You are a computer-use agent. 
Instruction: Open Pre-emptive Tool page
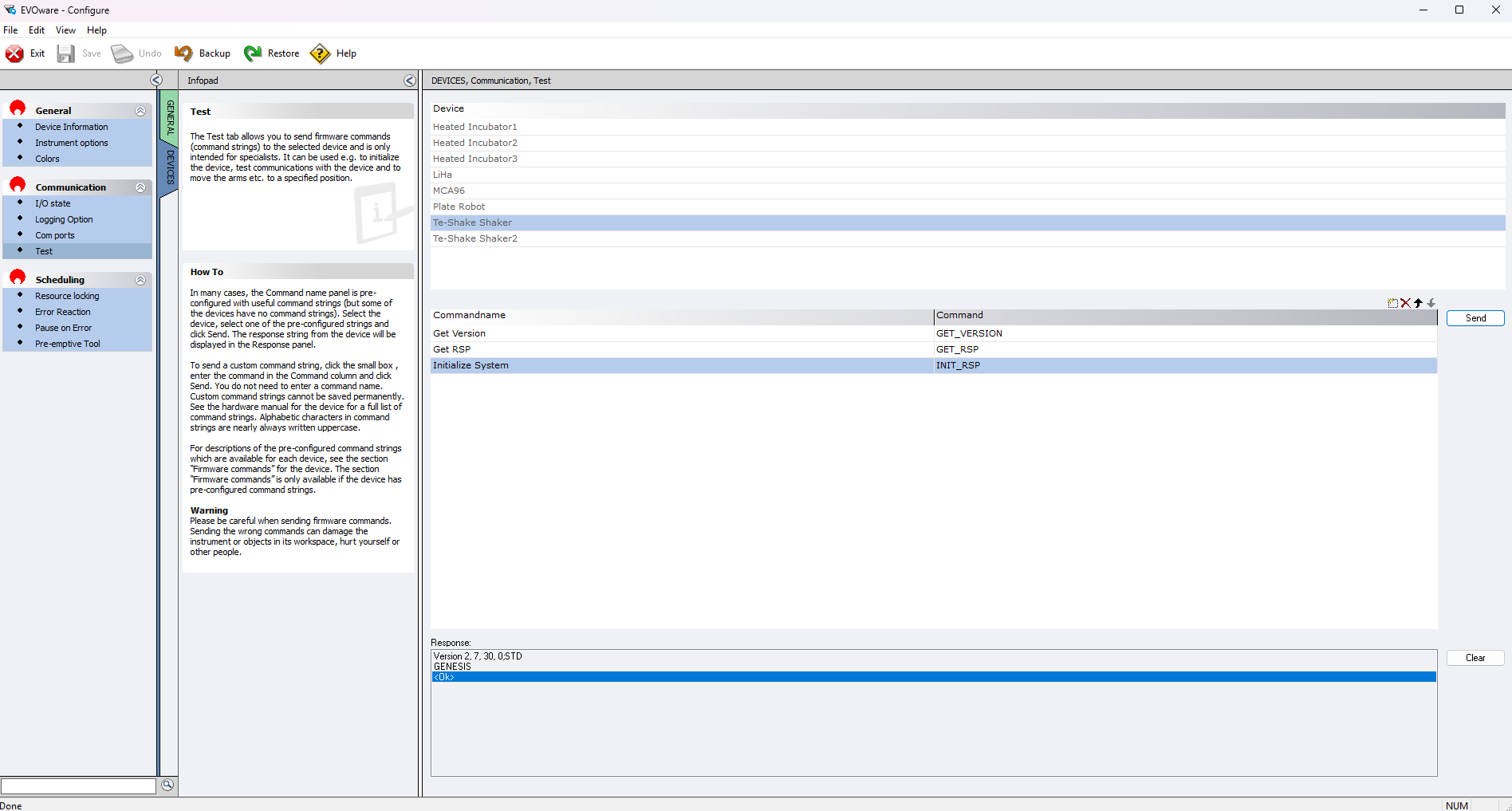click(67, 344)
